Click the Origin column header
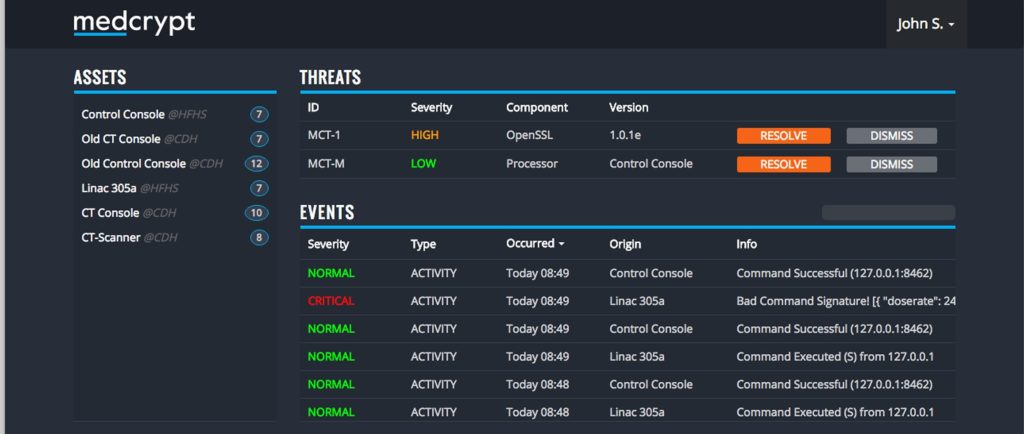1024x434 pixels. pyautogui.click(x=625, y=244)
